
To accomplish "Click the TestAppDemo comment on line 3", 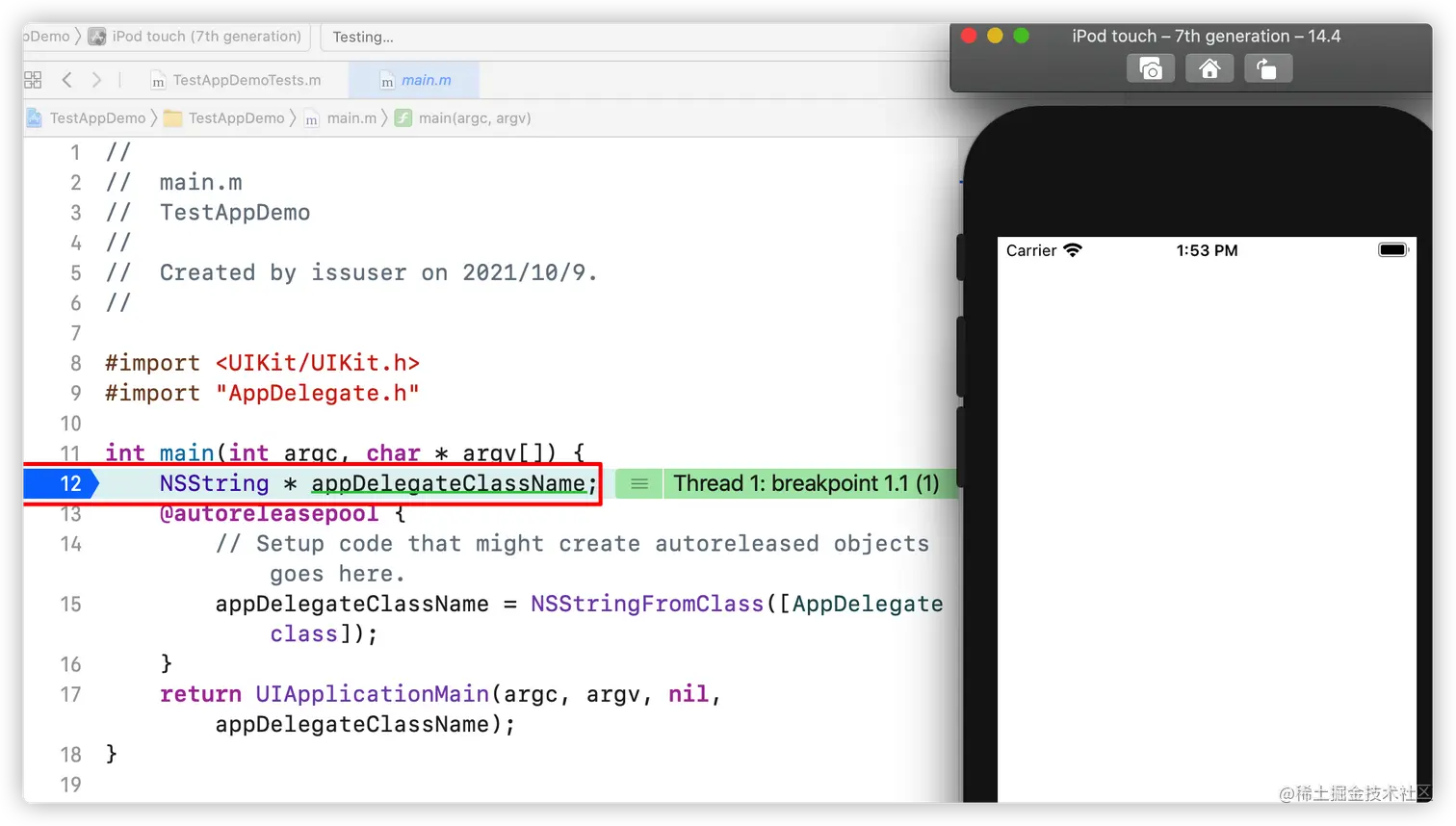I will click(235, 213).
